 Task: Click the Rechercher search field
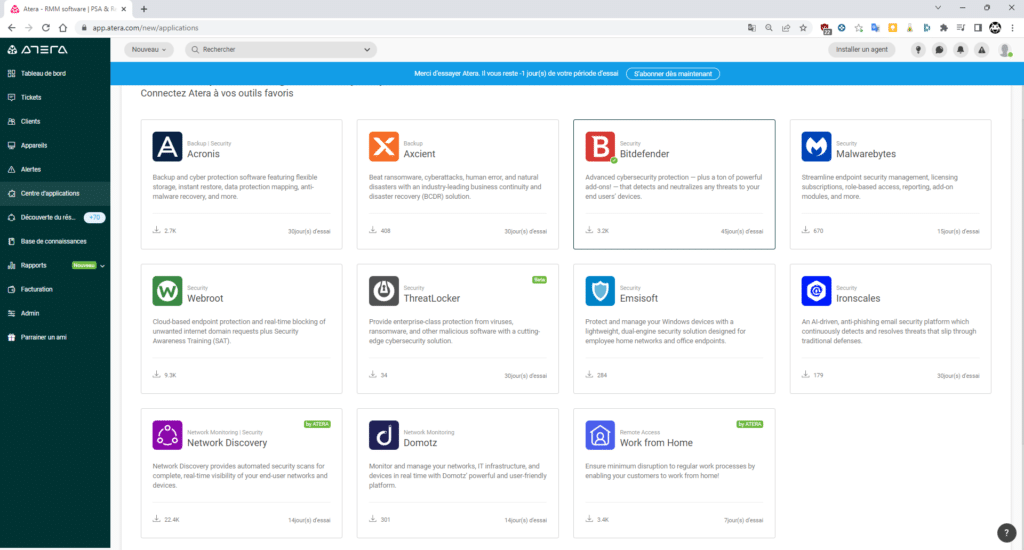(x=281, y=50)
